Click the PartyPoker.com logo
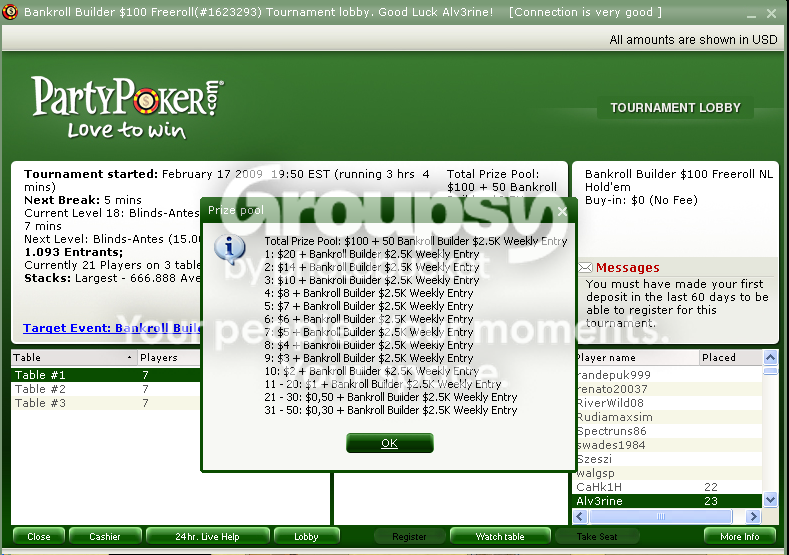This screenshot has height=555, width=789. (x=127, y=107)
